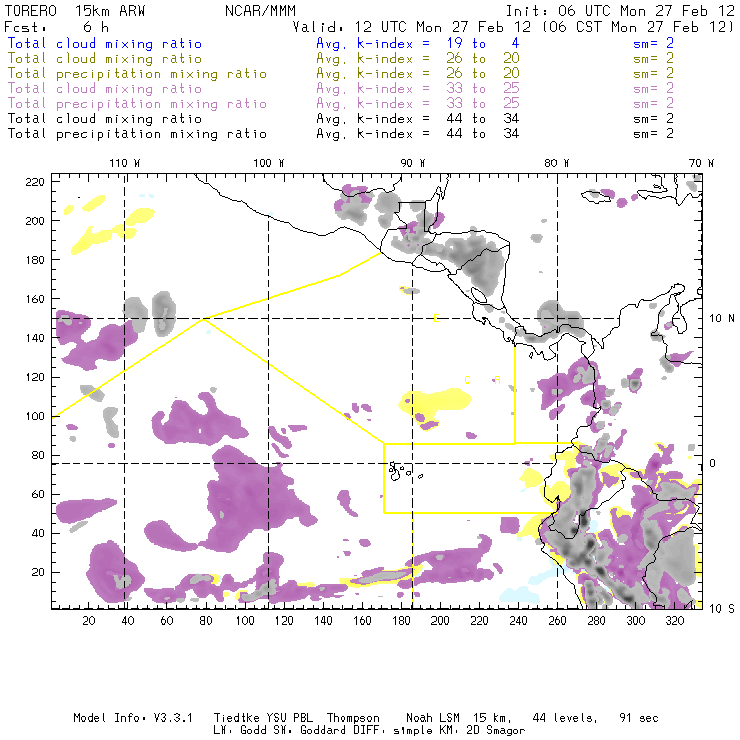The height and width of the screenshot is (740, 740).
Task: Click the '300' horizontal axis tick label
Action: click(x=635, y=621)
